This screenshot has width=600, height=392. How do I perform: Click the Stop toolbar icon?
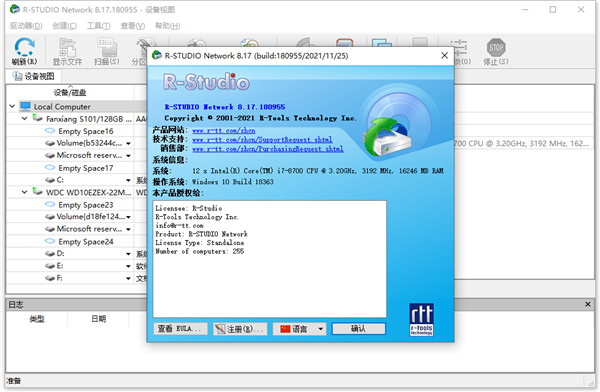click(x=496, y=51)
